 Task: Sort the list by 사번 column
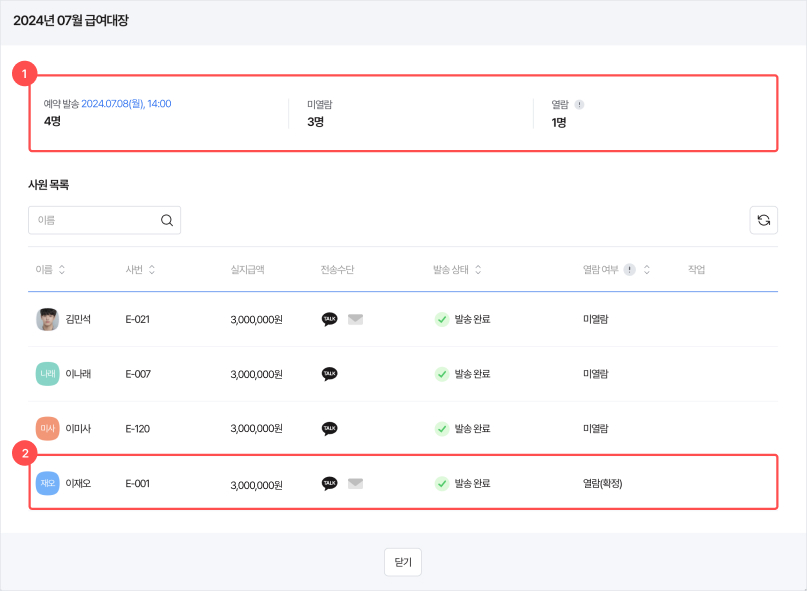tap(151, 270)
